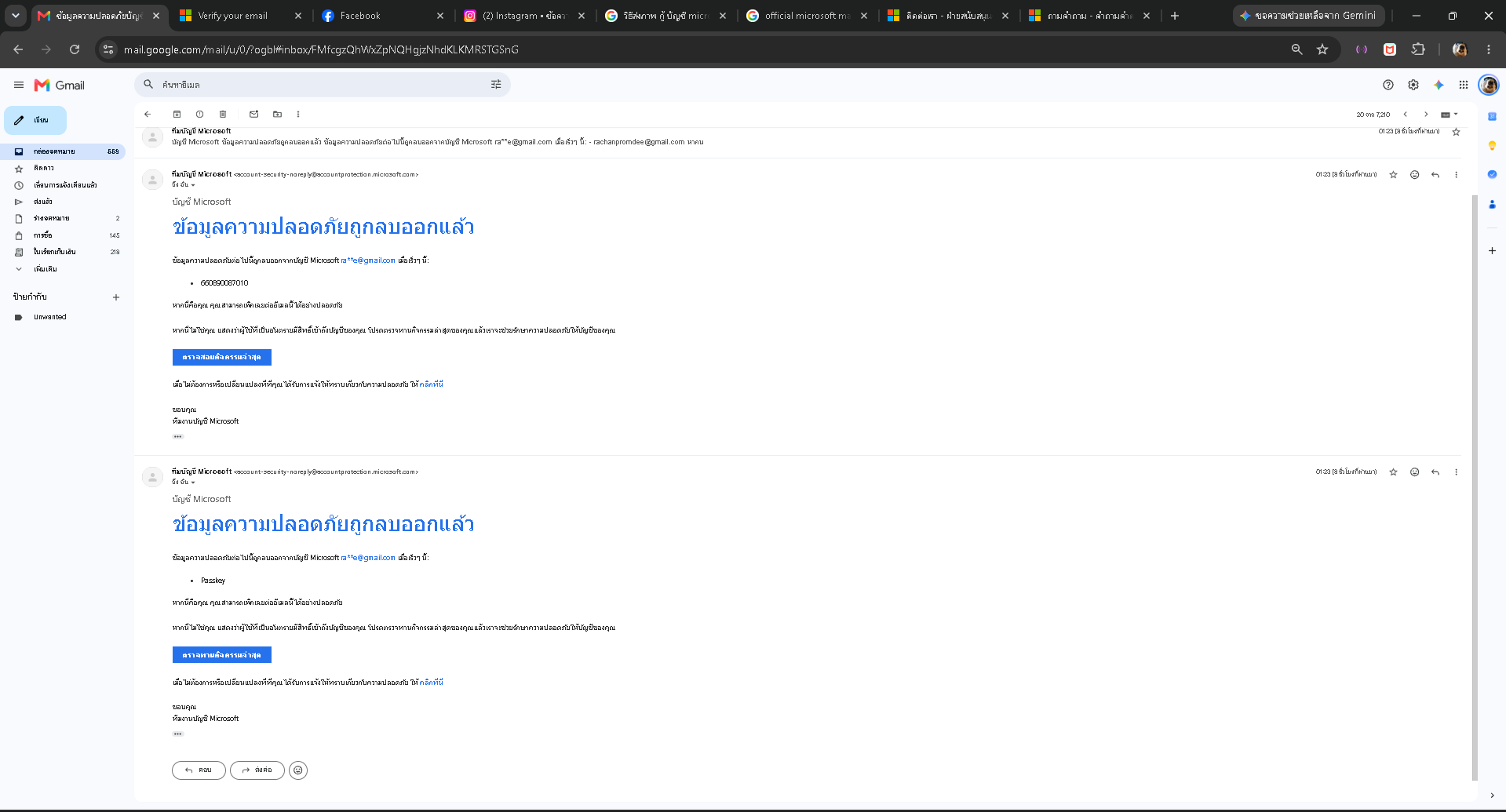Open more menu on Passkey email
The image size is (1506, 812).
tap(1456, 472)
